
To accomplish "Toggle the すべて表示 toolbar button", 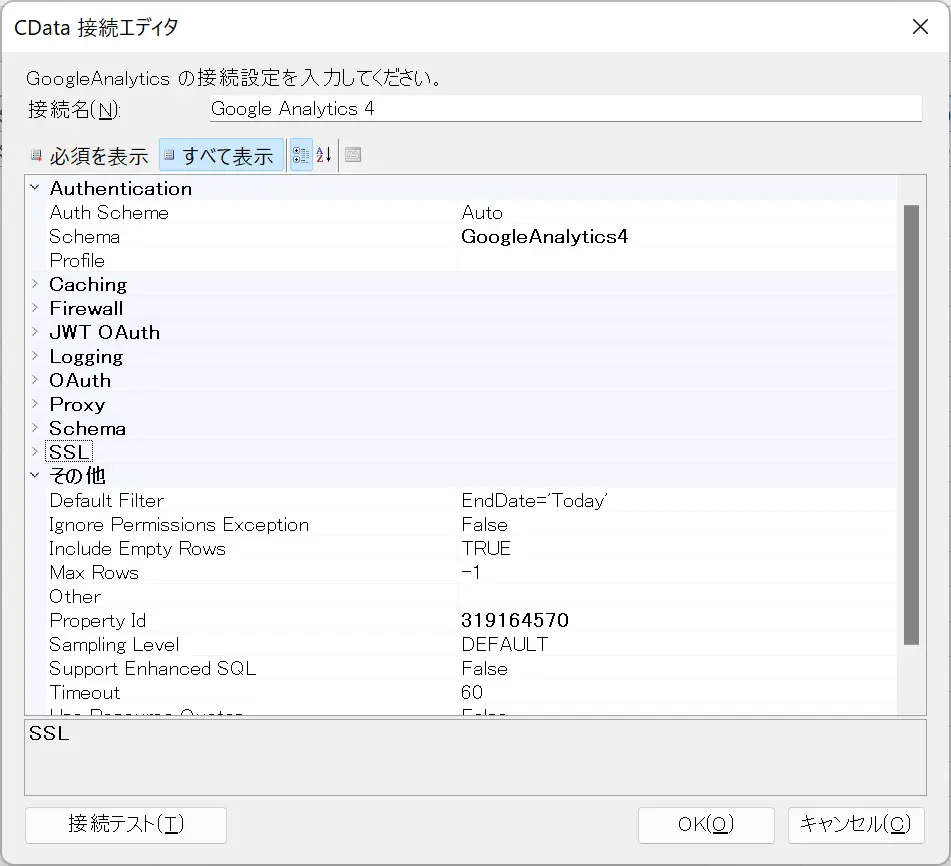I will coord(221,156).
